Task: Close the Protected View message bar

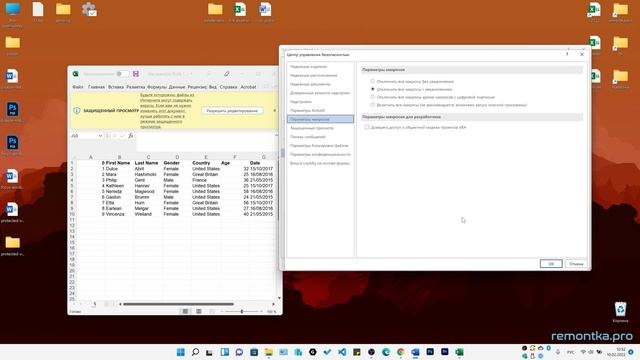Action: (x=274, y=111)
